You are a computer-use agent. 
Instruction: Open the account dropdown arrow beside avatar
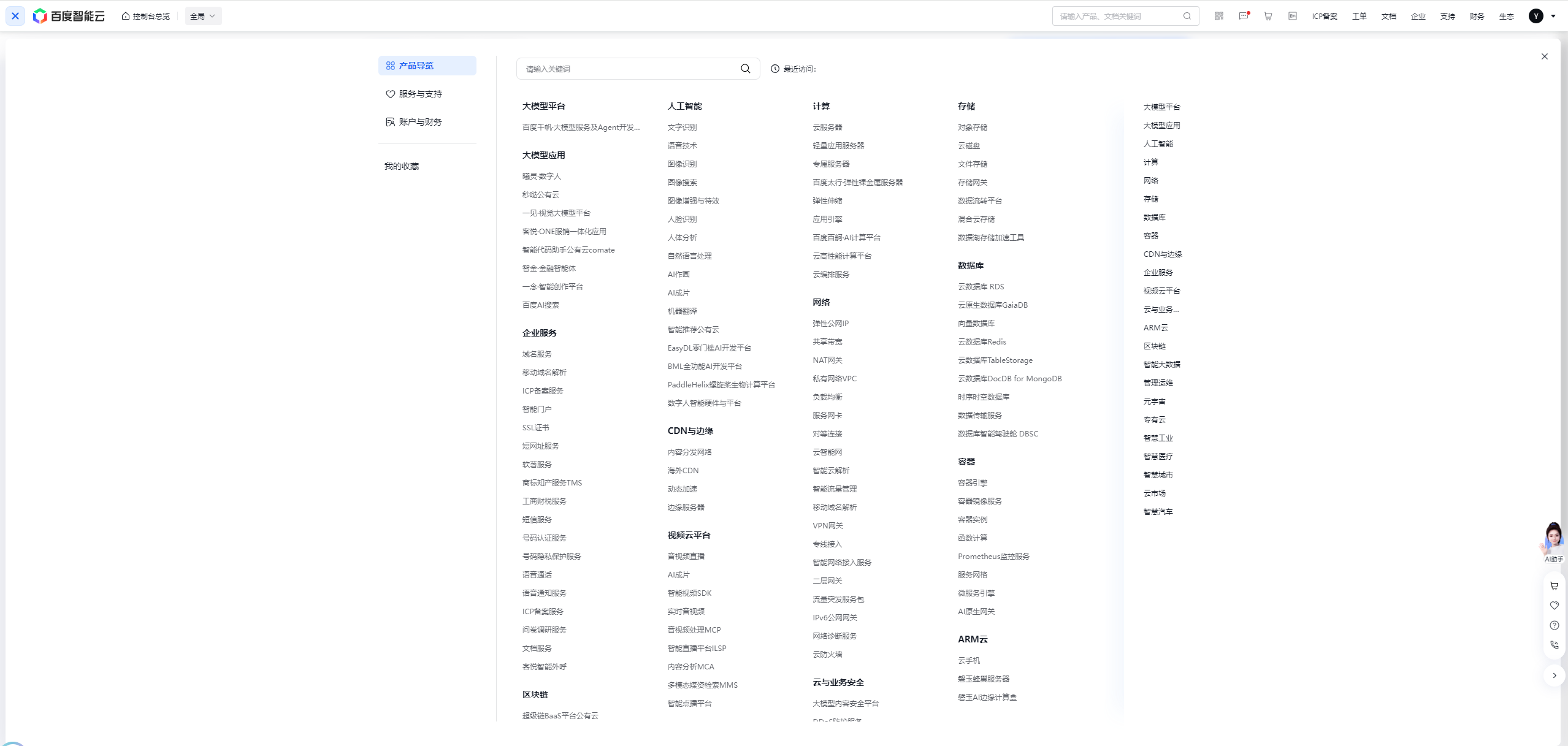point(1553,17)
